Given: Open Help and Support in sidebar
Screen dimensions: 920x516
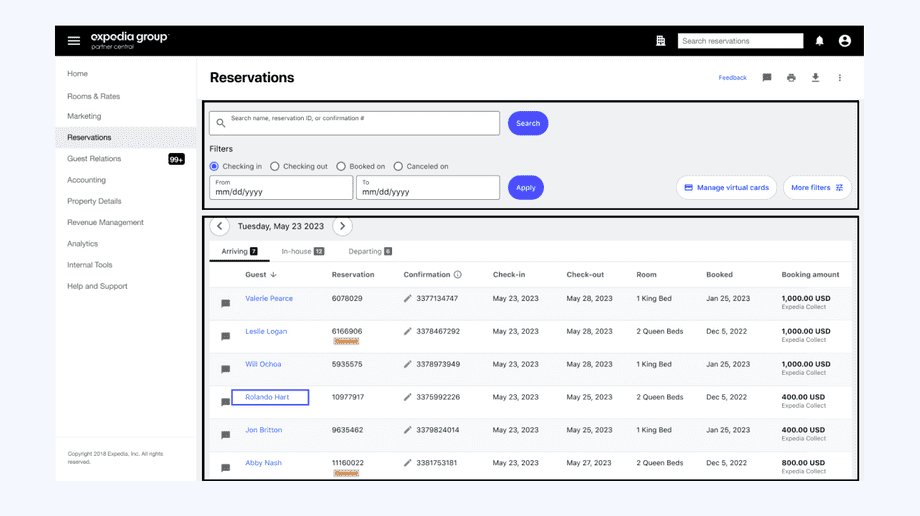Looking at the screenshot, I should pyautogui.click(x=97, y=286).
